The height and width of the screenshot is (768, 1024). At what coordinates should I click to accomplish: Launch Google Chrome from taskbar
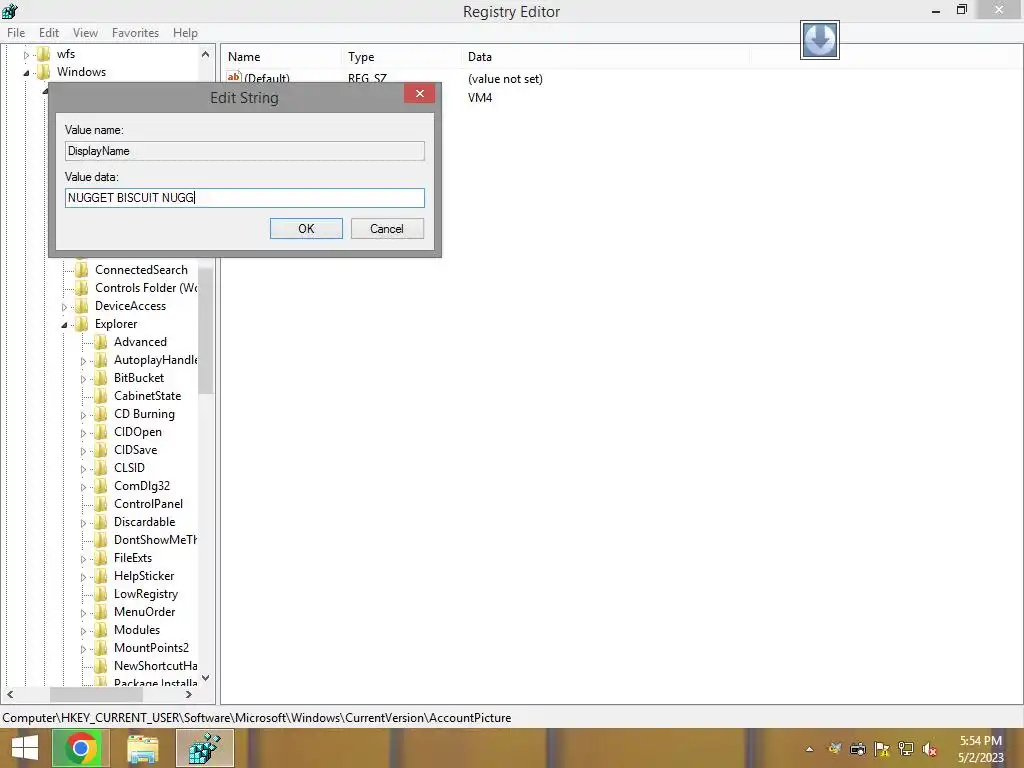click(81, 748)
